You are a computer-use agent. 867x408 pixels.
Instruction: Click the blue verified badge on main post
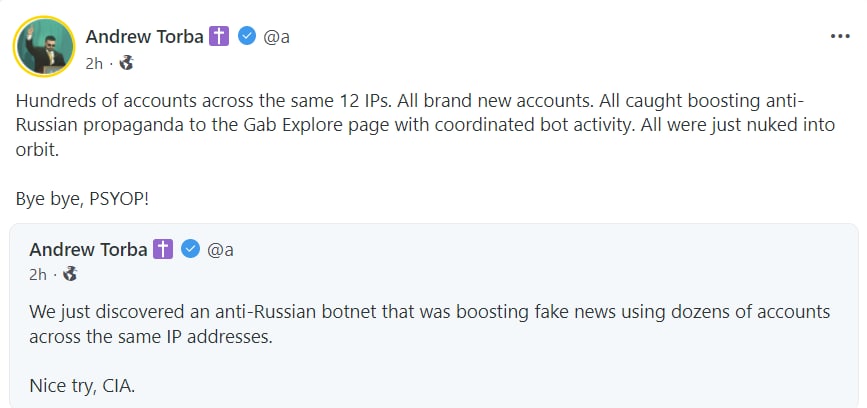(248, 37)
